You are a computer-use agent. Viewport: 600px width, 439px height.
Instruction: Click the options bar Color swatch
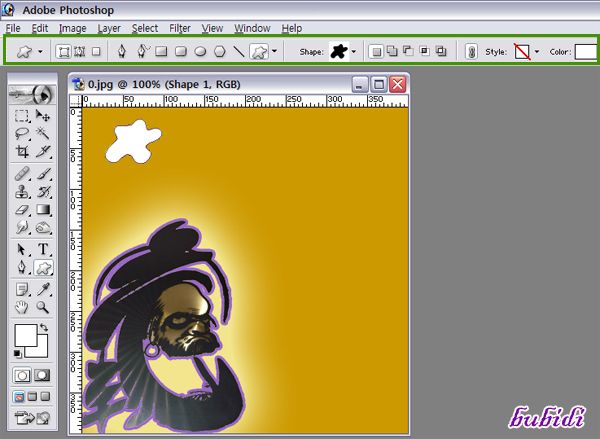coord(586,51)
